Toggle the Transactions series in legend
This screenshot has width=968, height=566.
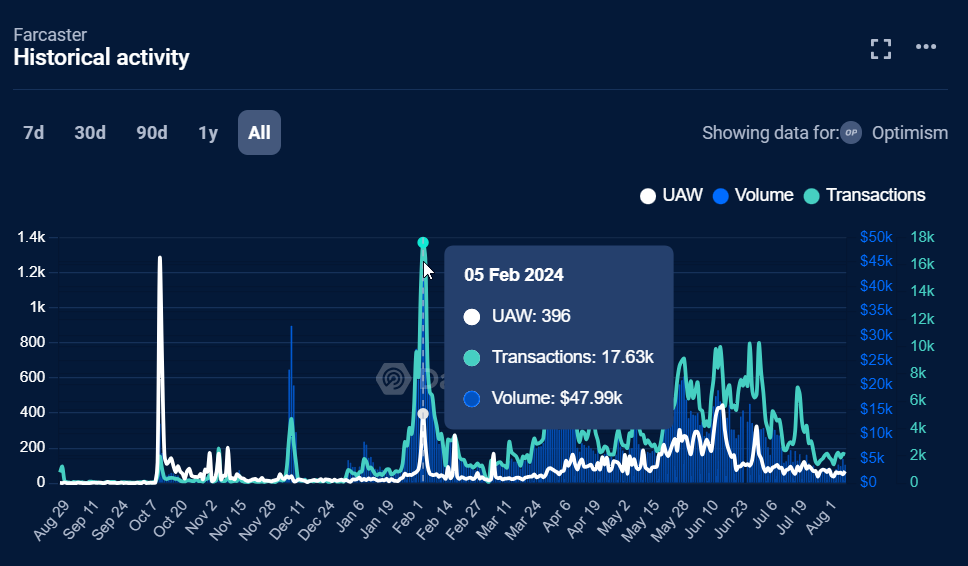pyautogui.click(x=864, y=196)
